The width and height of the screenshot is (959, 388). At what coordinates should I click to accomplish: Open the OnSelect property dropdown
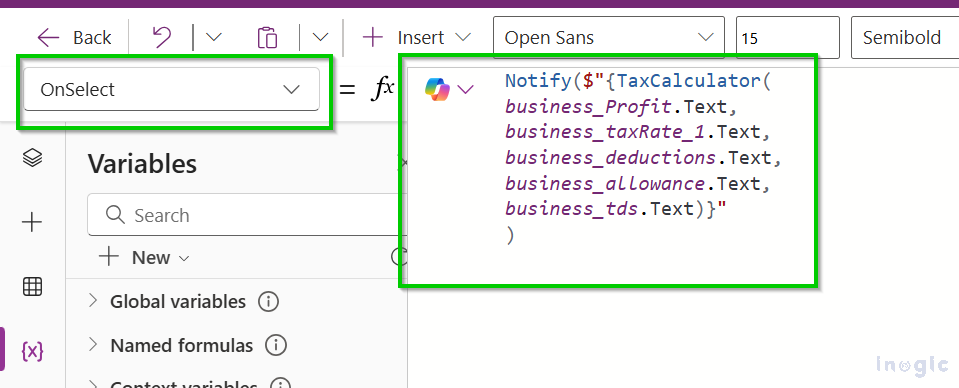pyautogui.click(x=171, y=89)
